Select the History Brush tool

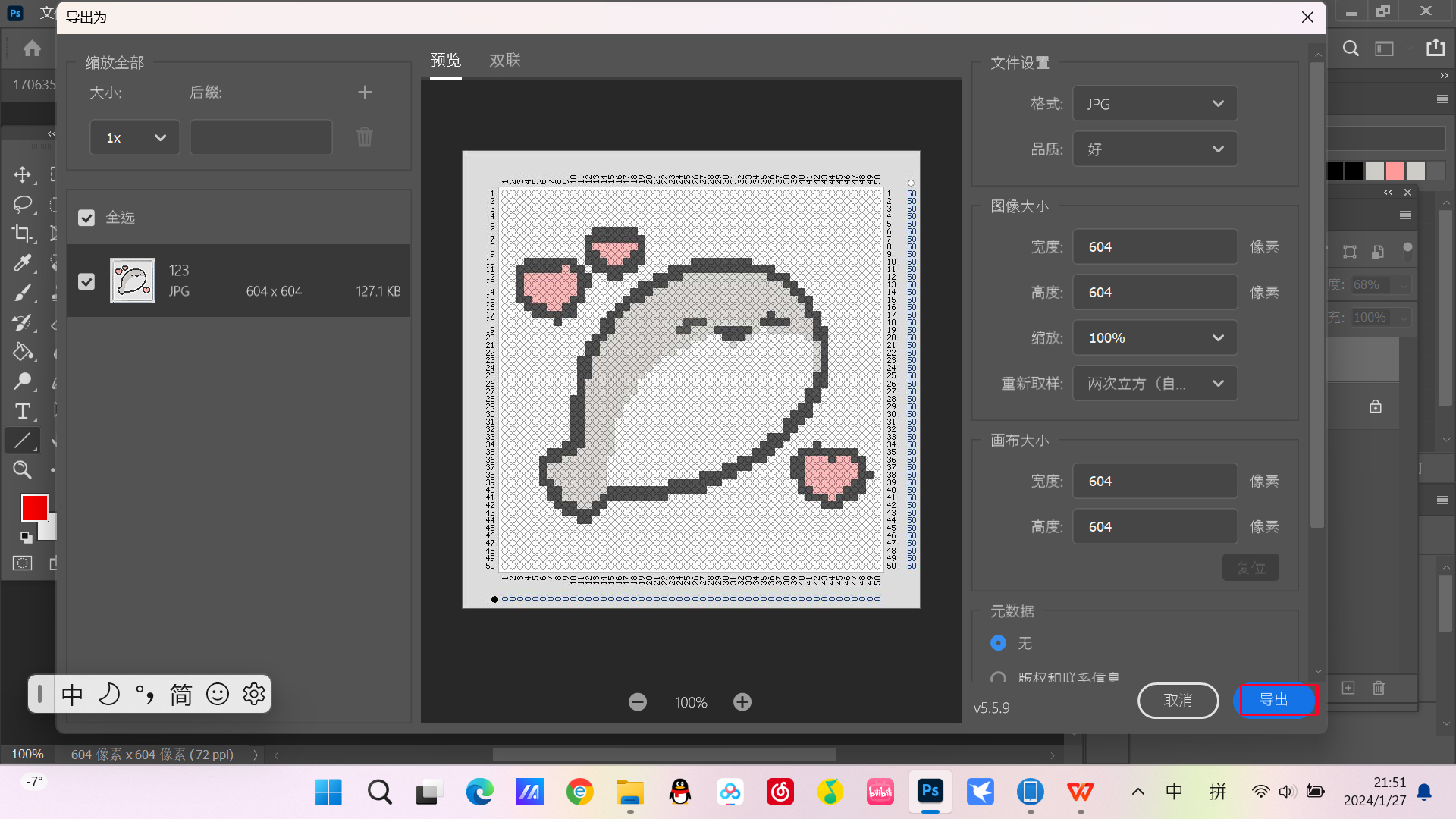click(x=22, y=322)
